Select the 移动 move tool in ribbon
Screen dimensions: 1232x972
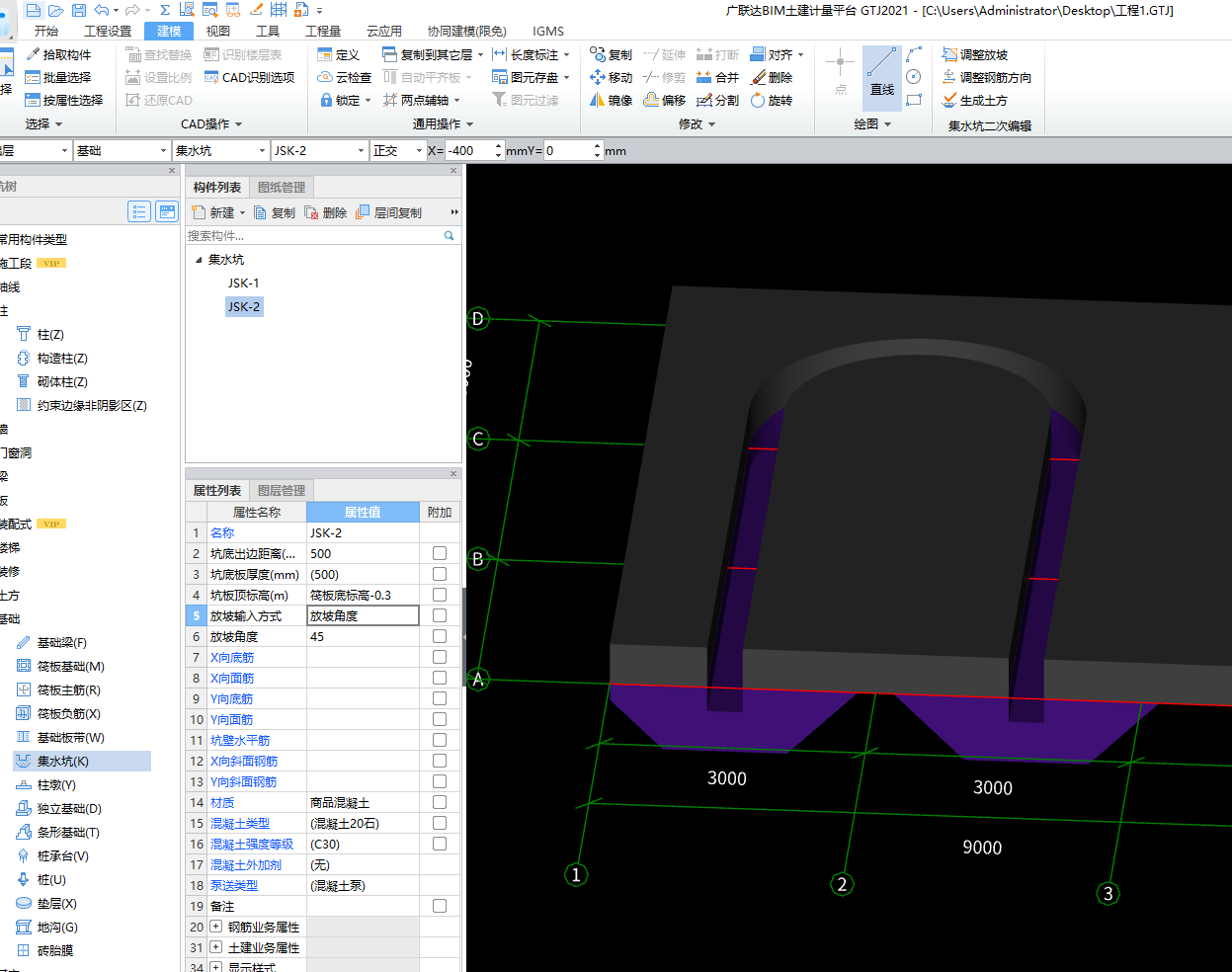(611, 77)
